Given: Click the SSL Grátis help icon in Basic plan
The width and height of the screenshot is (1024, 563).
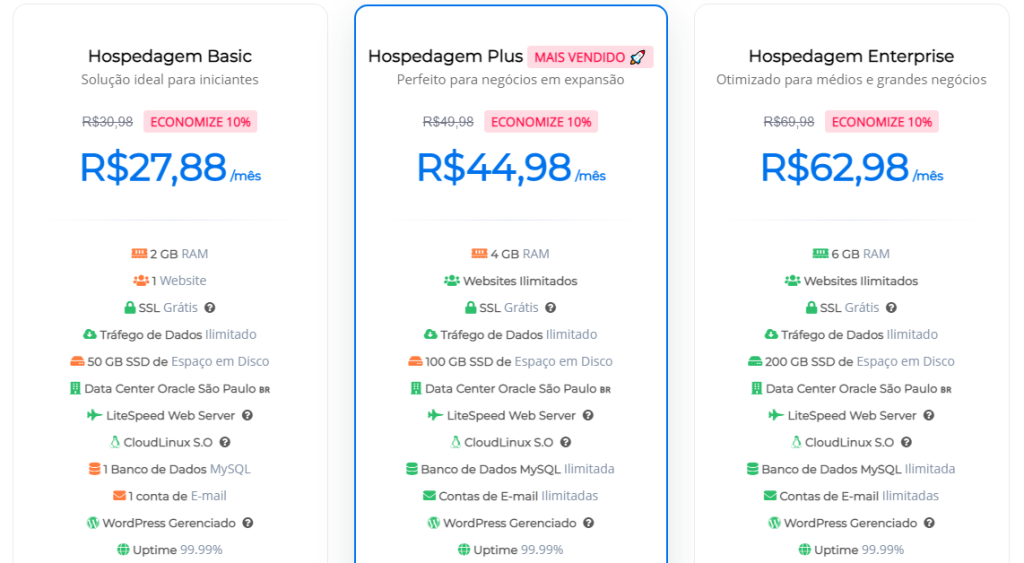Looking at the screenshot, I should coord(210,308).
